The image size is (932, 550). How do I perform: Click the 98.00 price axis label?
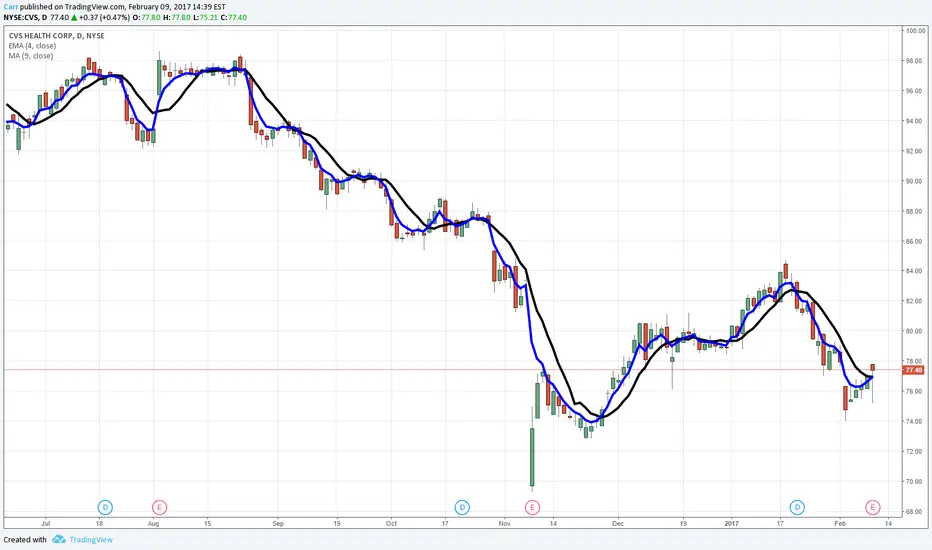(915, 61)
